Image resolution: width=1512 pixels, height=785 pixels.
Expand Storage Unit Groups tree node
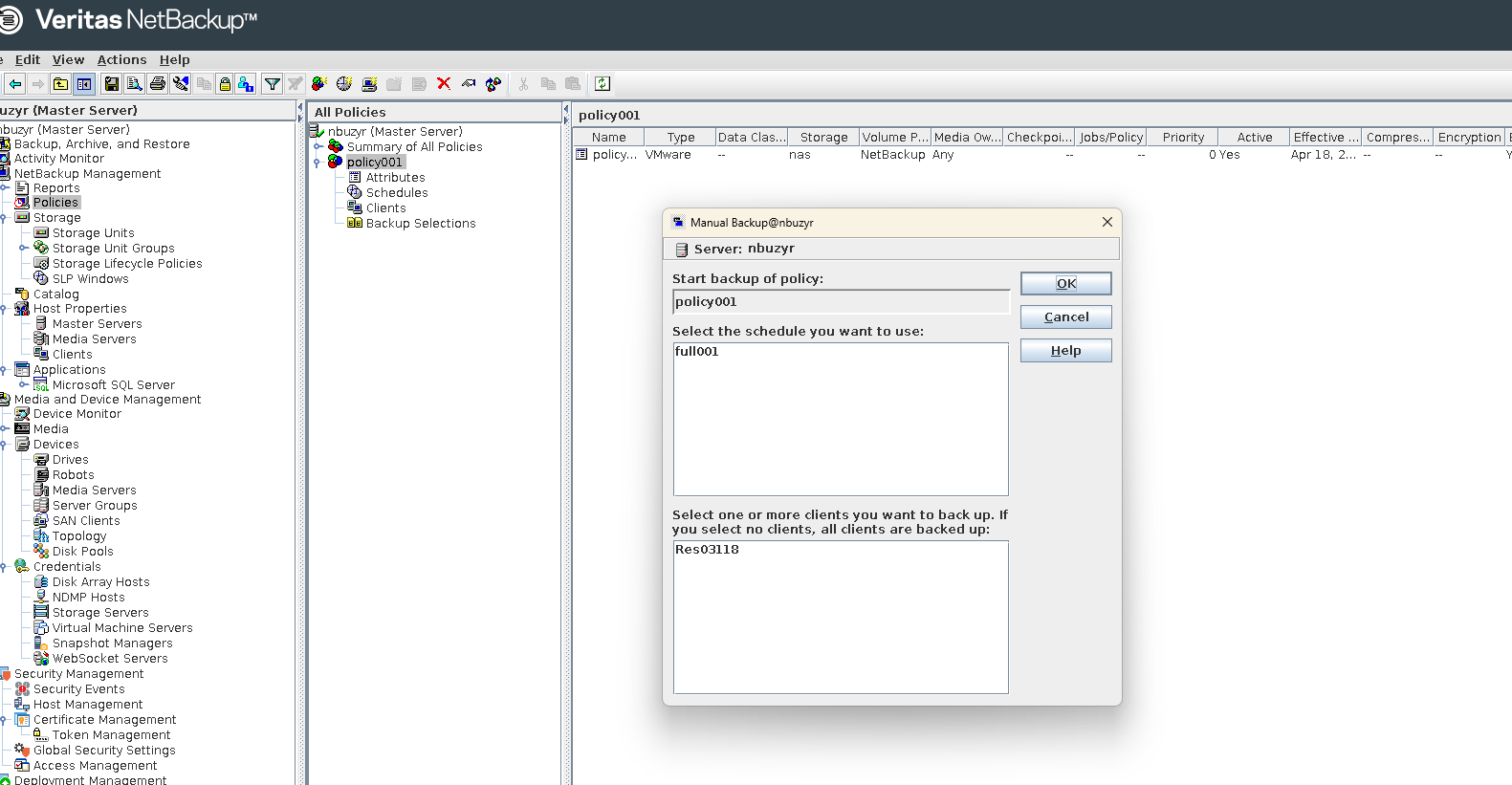(x=24, y=248)
